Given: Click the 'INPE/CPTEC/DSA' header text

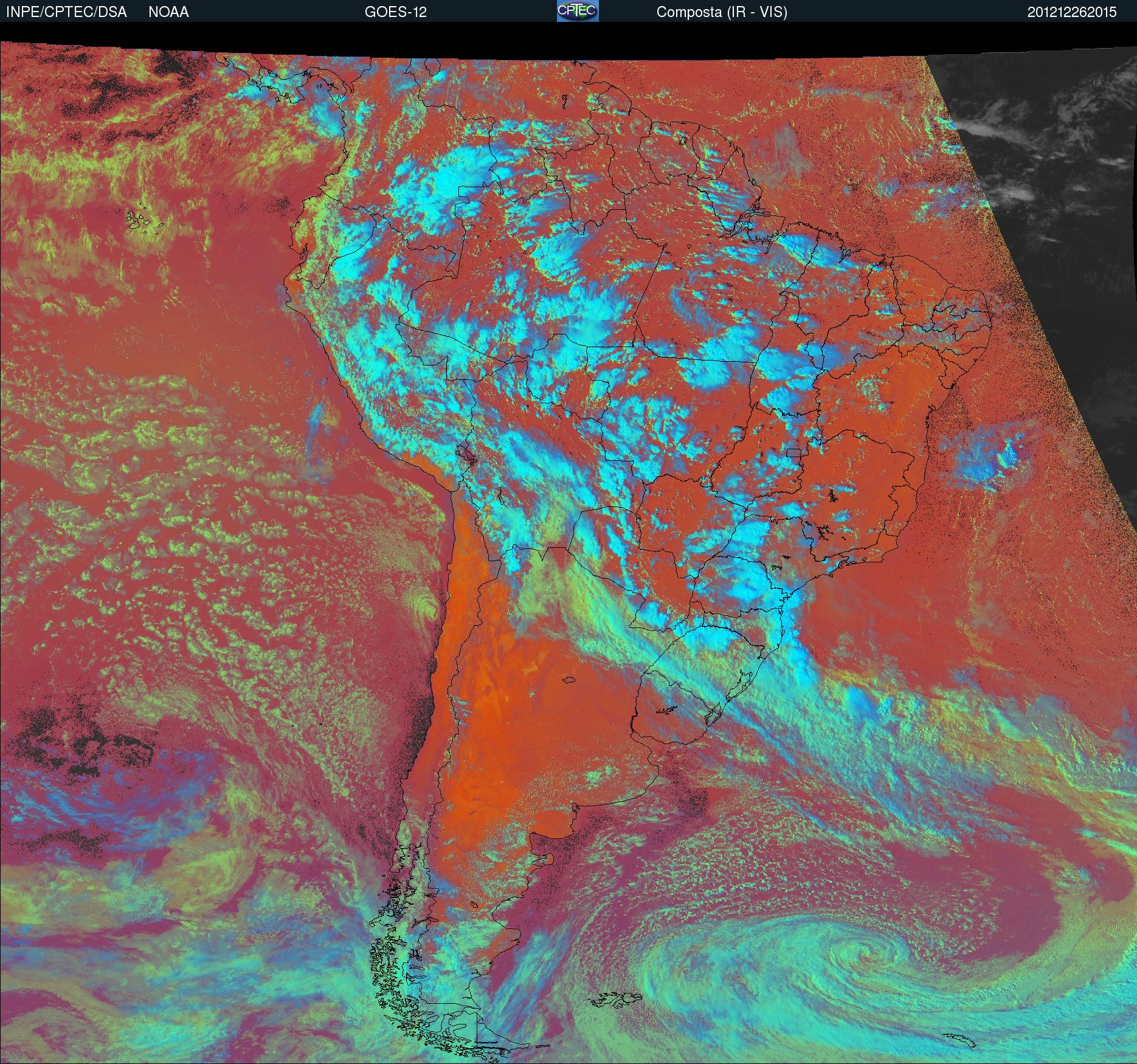Looking at the screenshot, I should [66, 12].
